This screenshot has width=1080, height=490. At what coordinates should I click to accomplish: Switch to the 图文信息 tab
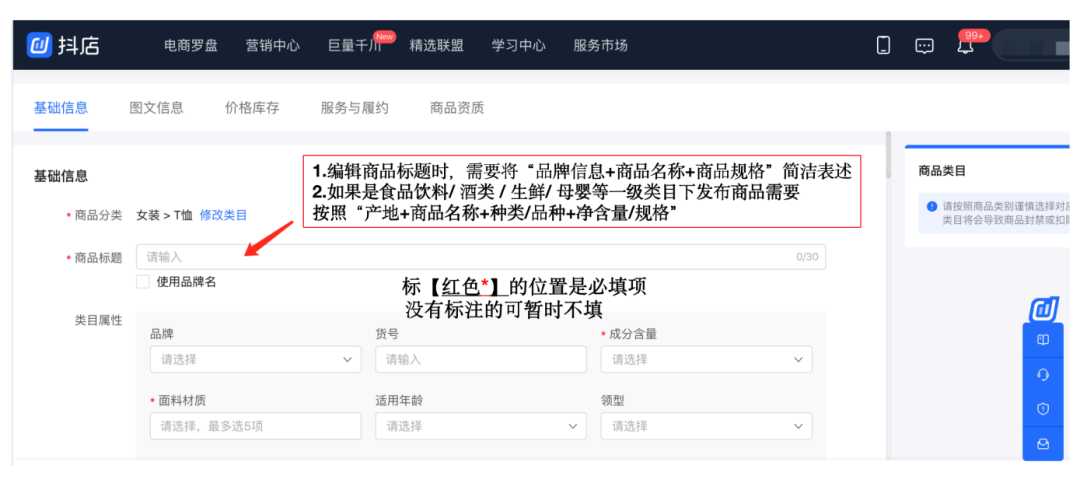(156, 108)
